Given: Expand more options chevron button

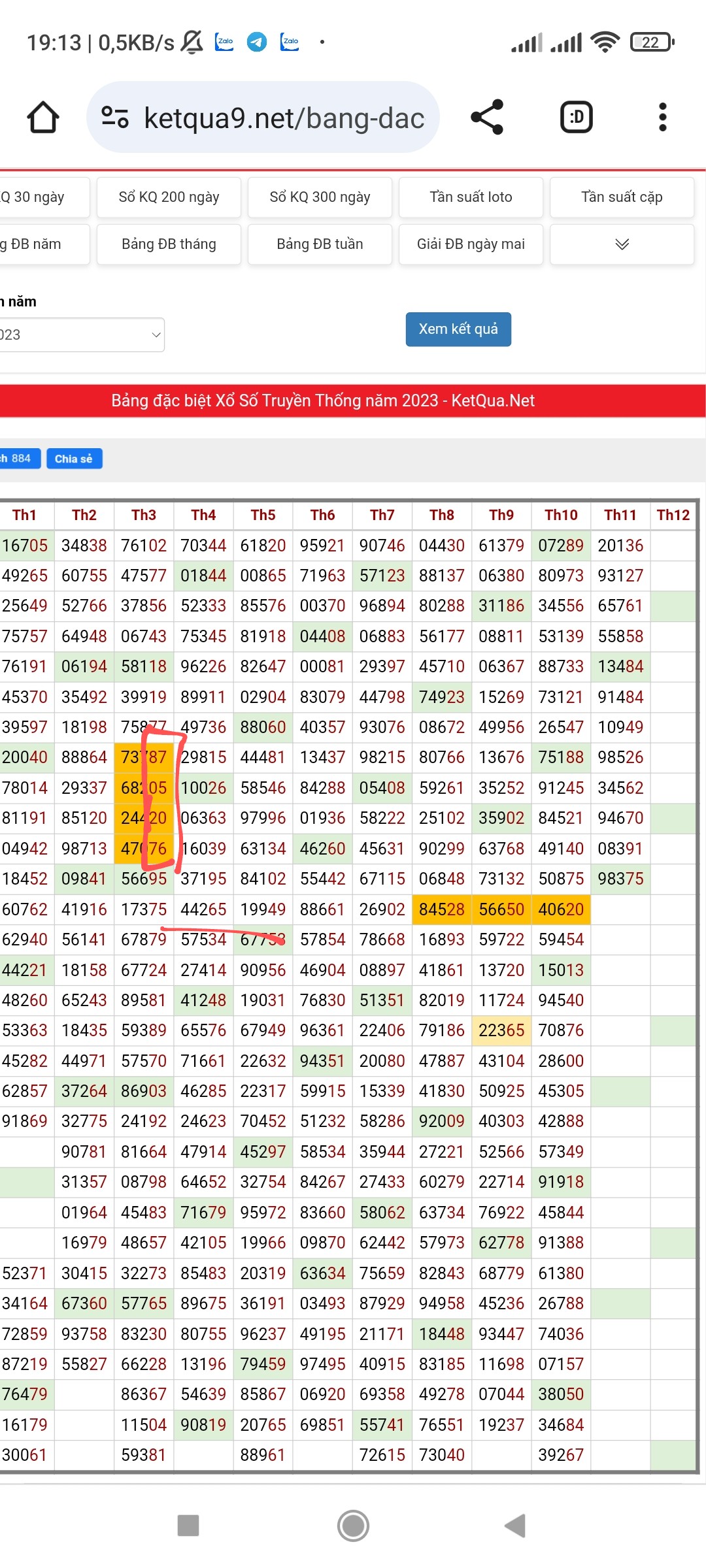Looking at the screenshot, I should 622,244.
